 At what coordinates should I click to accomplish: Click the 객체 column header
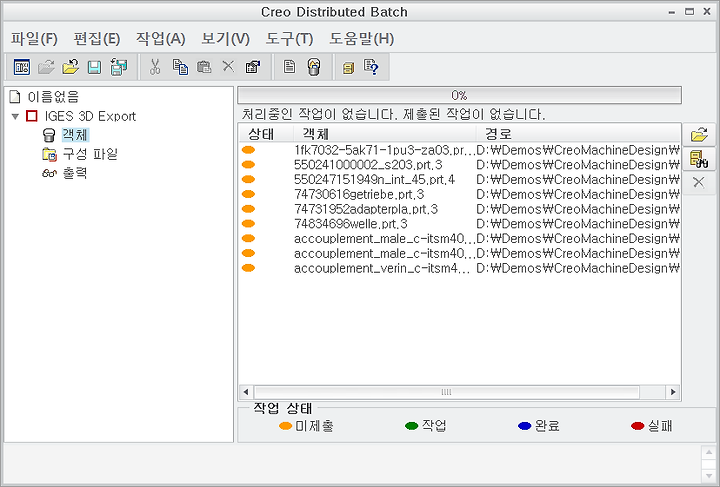[x=384, y=134]
